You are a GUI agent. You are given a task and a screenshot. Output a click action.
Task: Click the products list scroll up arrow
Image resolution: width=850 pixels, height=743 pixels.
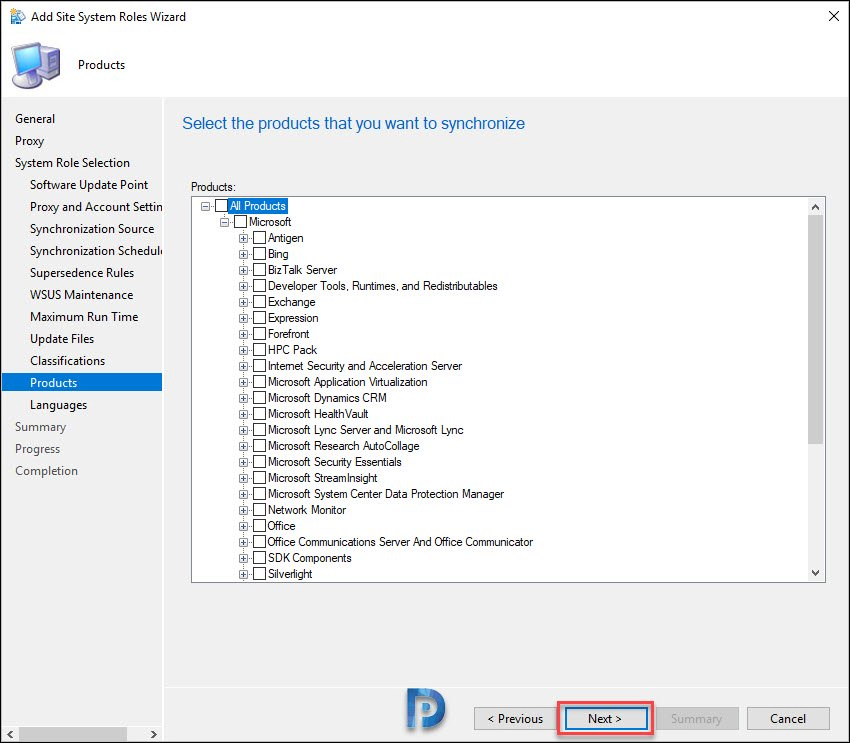tap(815, 206)
